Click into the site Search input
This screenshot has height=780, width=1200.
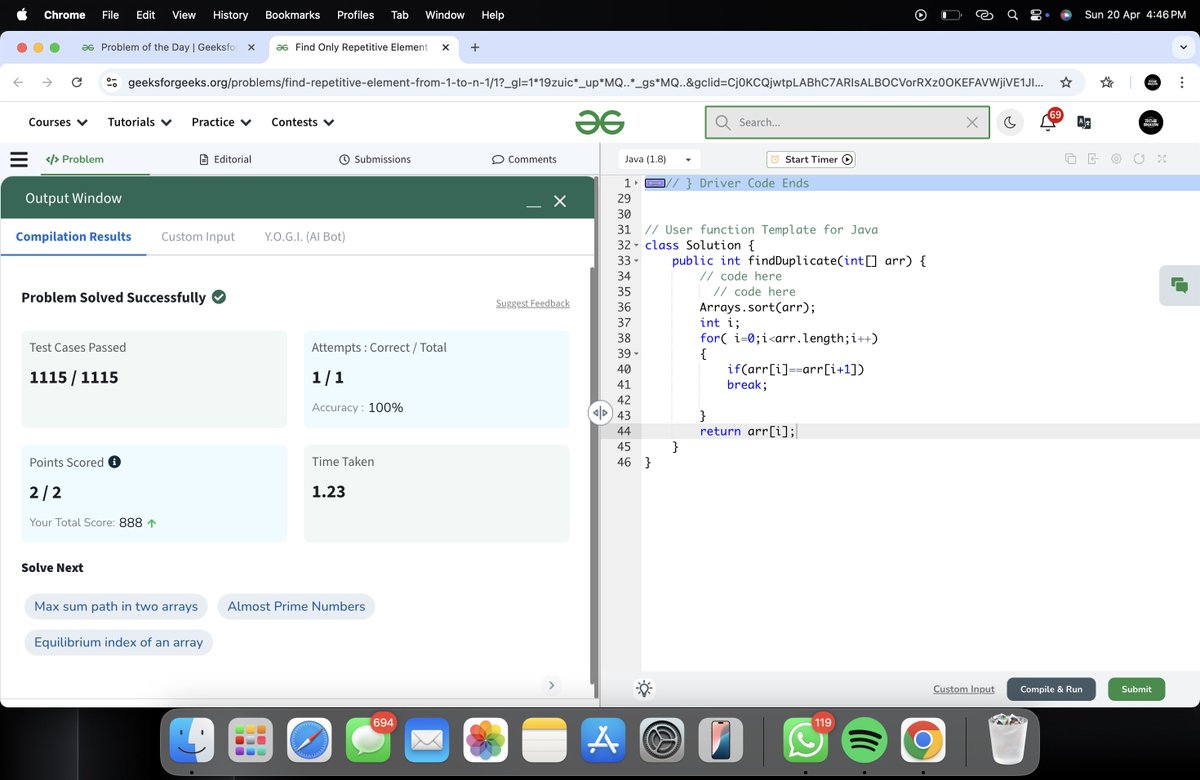tap(848, 122)
